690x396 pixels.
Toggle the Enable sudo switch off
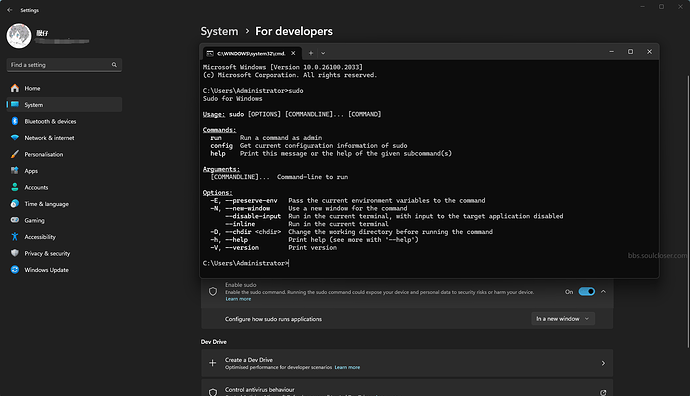coord(587,291)
